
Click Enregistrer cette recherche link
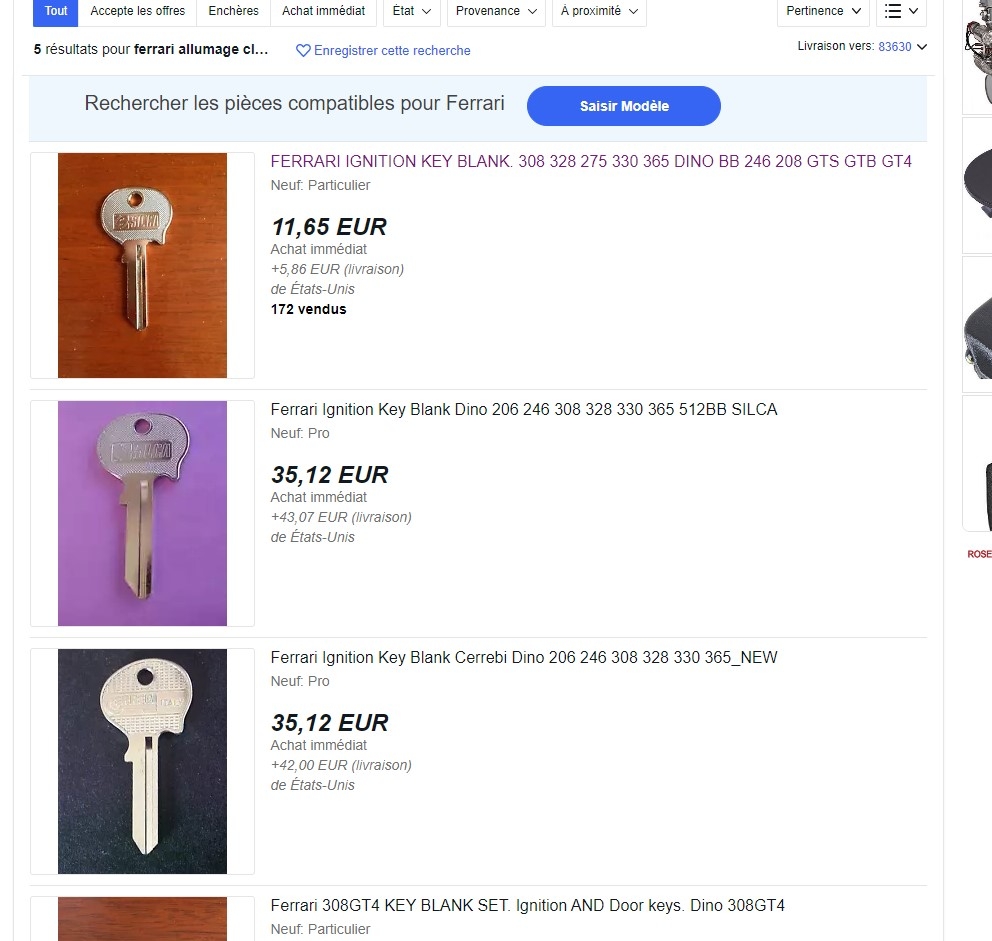(392, 51)
